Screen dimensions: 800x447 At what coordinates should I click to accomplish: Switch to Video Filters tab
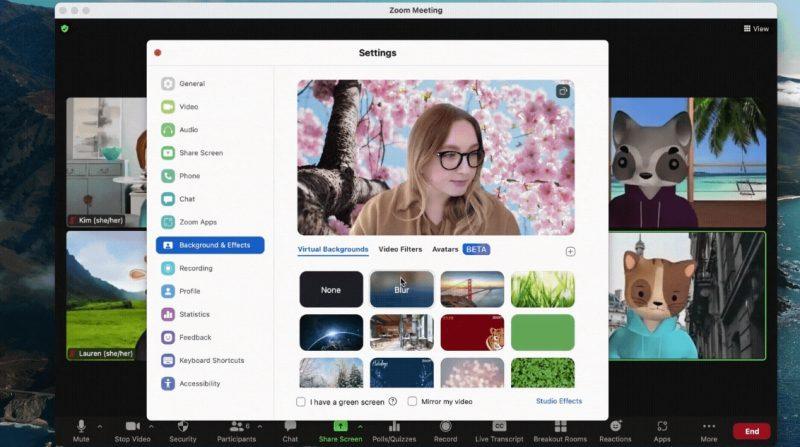(400, 250)
